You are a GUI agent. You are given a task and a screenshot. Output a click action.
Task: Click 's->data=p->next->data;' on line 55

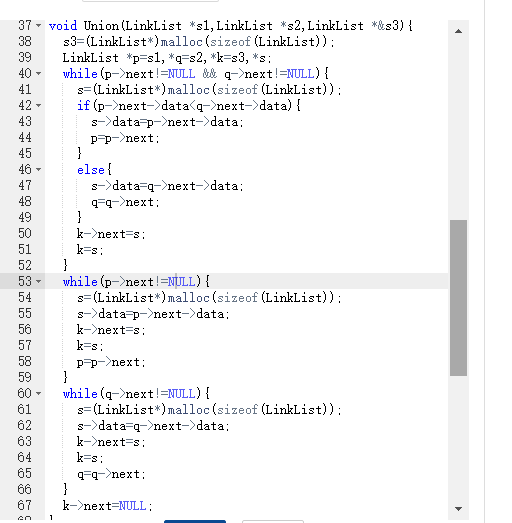point(153,314)
